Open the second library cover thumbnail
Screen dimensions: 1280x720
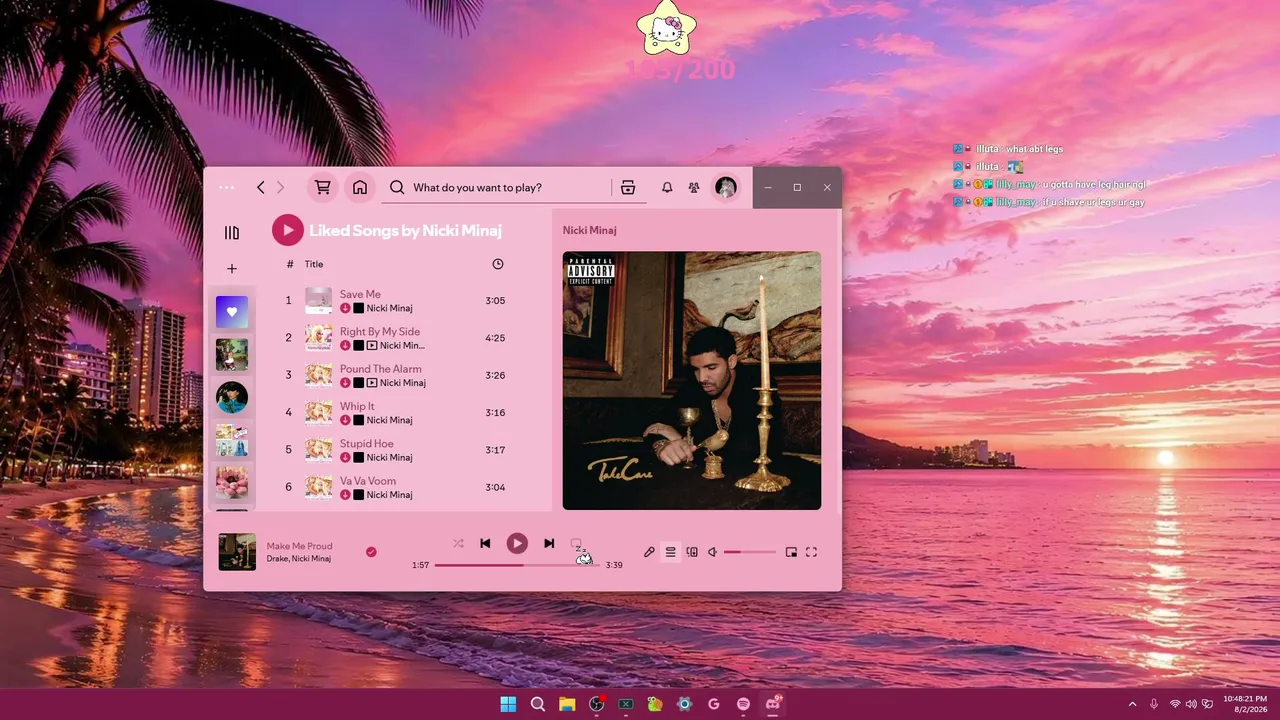coord(232,354)
